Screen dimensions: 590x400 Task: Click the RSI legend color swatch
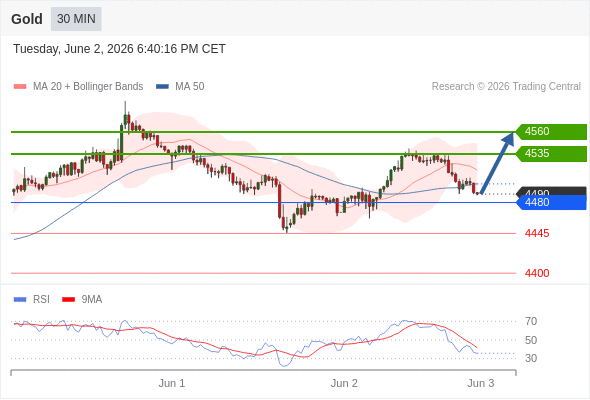pos(20,300)
